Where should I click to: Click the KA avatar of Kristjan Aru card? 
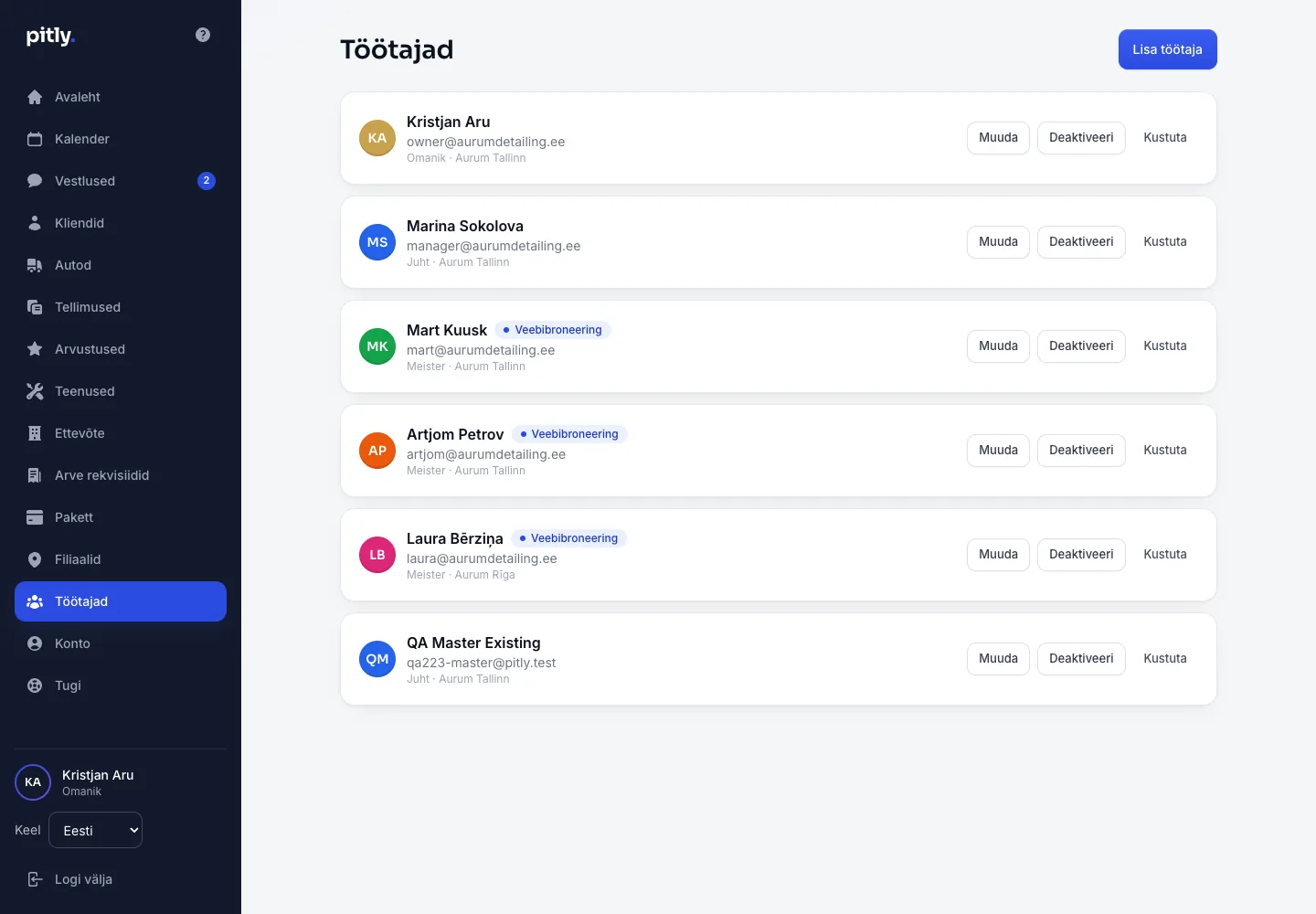(377, 138)
